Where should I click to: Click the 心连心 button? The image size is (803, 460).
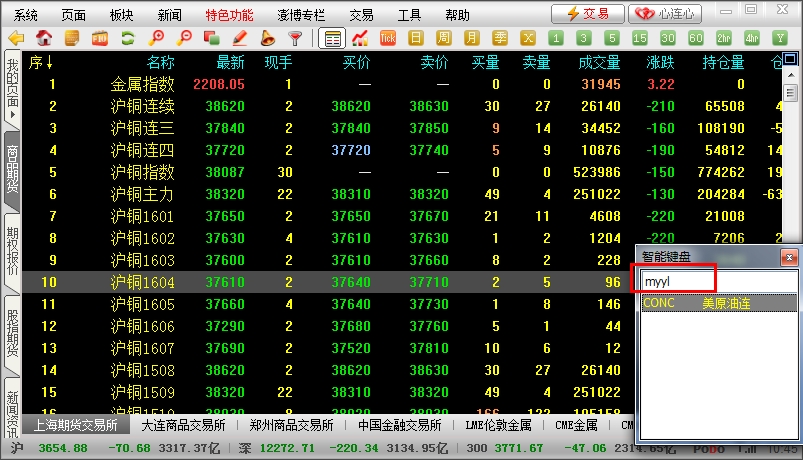coord(665,13)
